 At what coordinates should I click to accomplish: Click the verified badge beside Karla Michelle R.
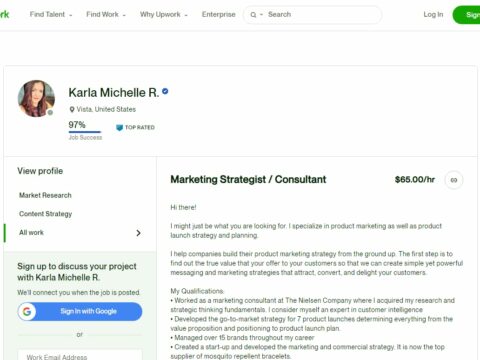tap(165, 91)
